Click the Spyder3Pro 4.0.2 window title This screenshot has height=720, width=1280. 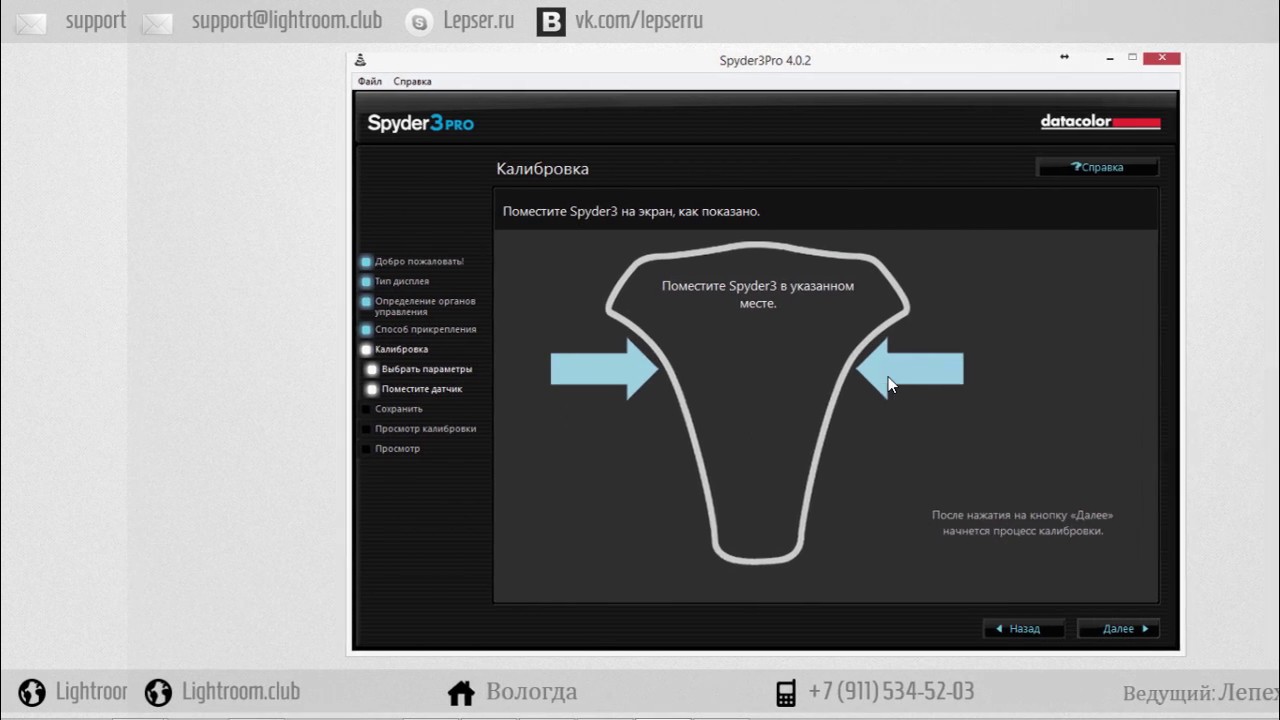click(765, 60)
